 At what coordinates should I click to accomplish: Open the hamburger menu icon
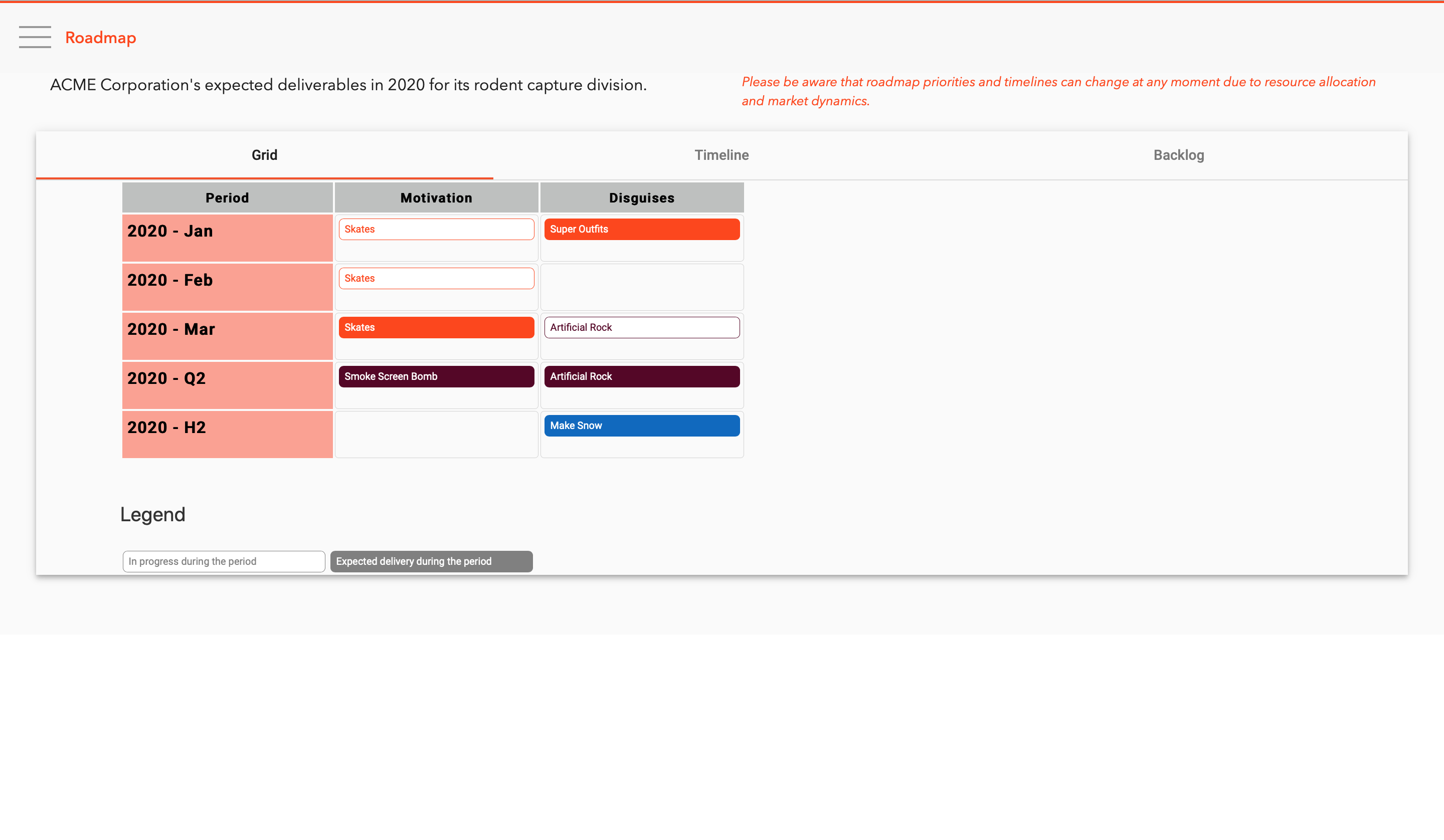(35, 37)
